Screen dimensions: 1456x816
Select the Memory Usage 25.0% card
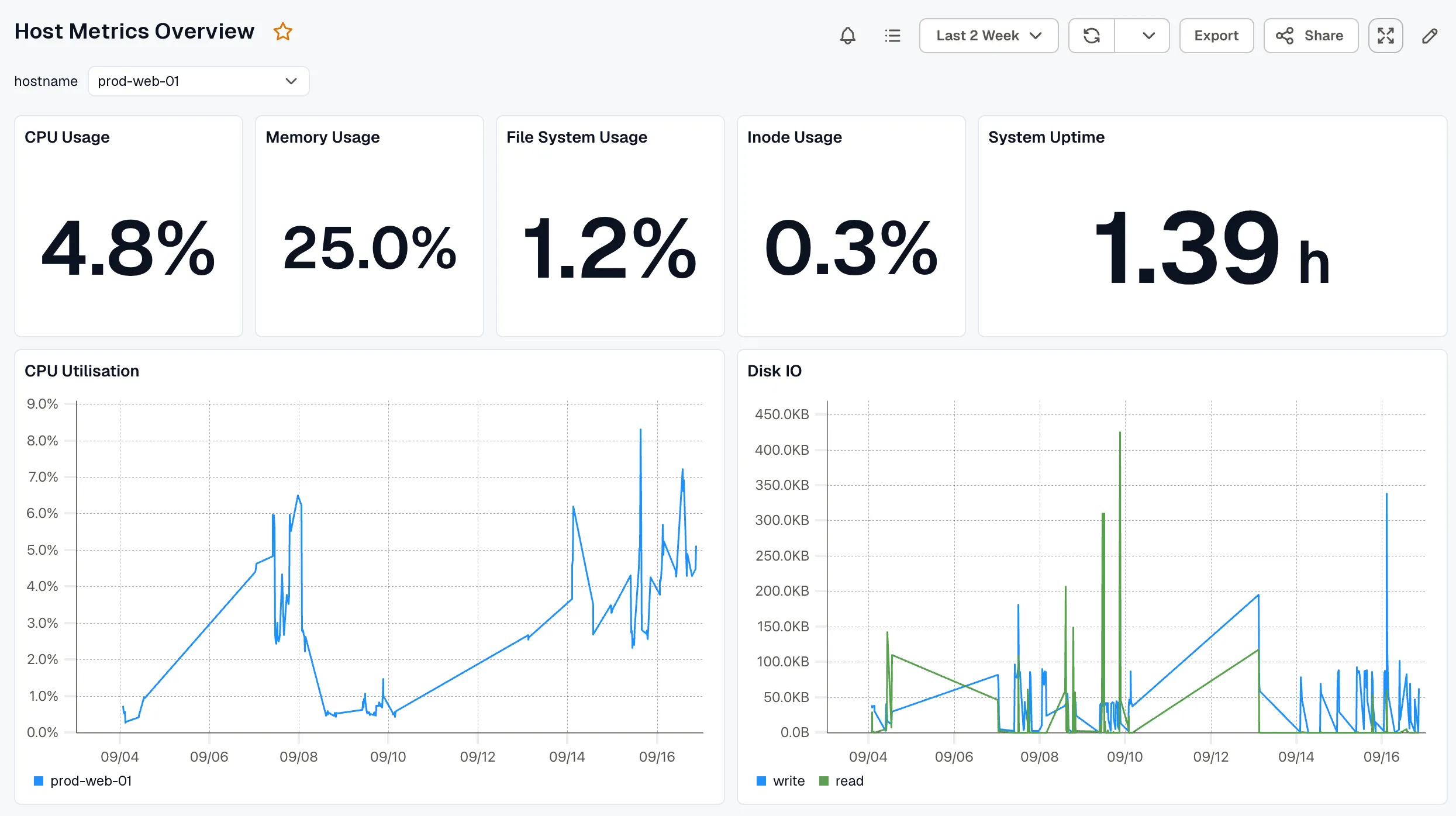[370, 226]
